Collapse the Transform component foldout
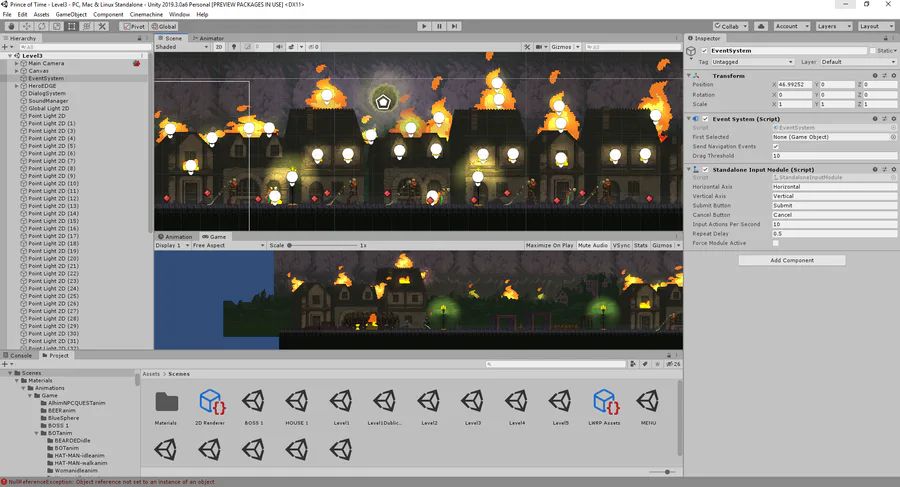Viewport: 900px width, 487px height. (689, 76)
